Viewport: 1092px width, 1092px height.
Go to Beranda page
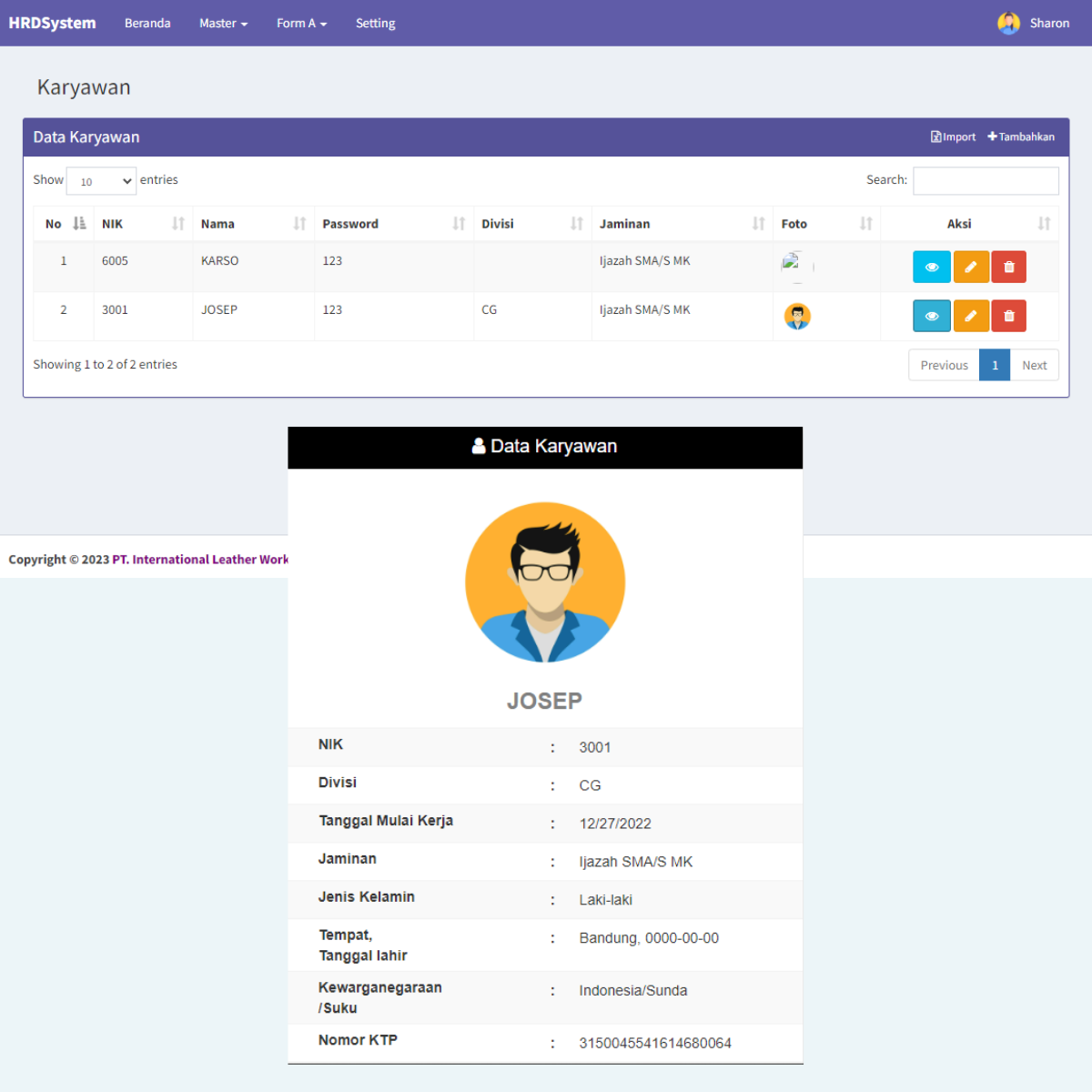click(147, 24)
